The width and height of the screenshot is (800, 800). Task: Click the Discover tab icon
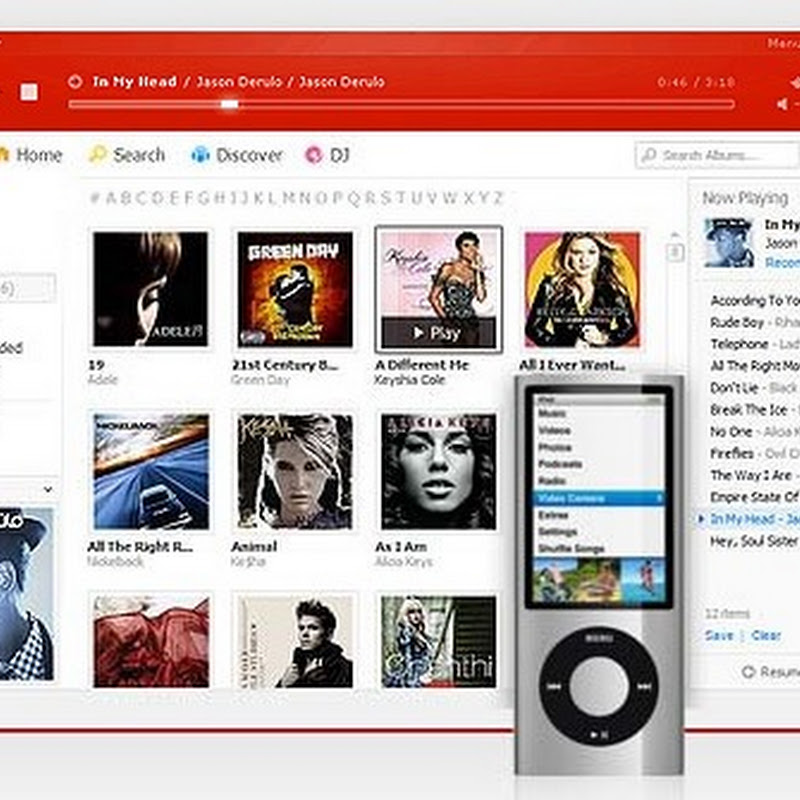pyautogui.click(x=200, y=155)
